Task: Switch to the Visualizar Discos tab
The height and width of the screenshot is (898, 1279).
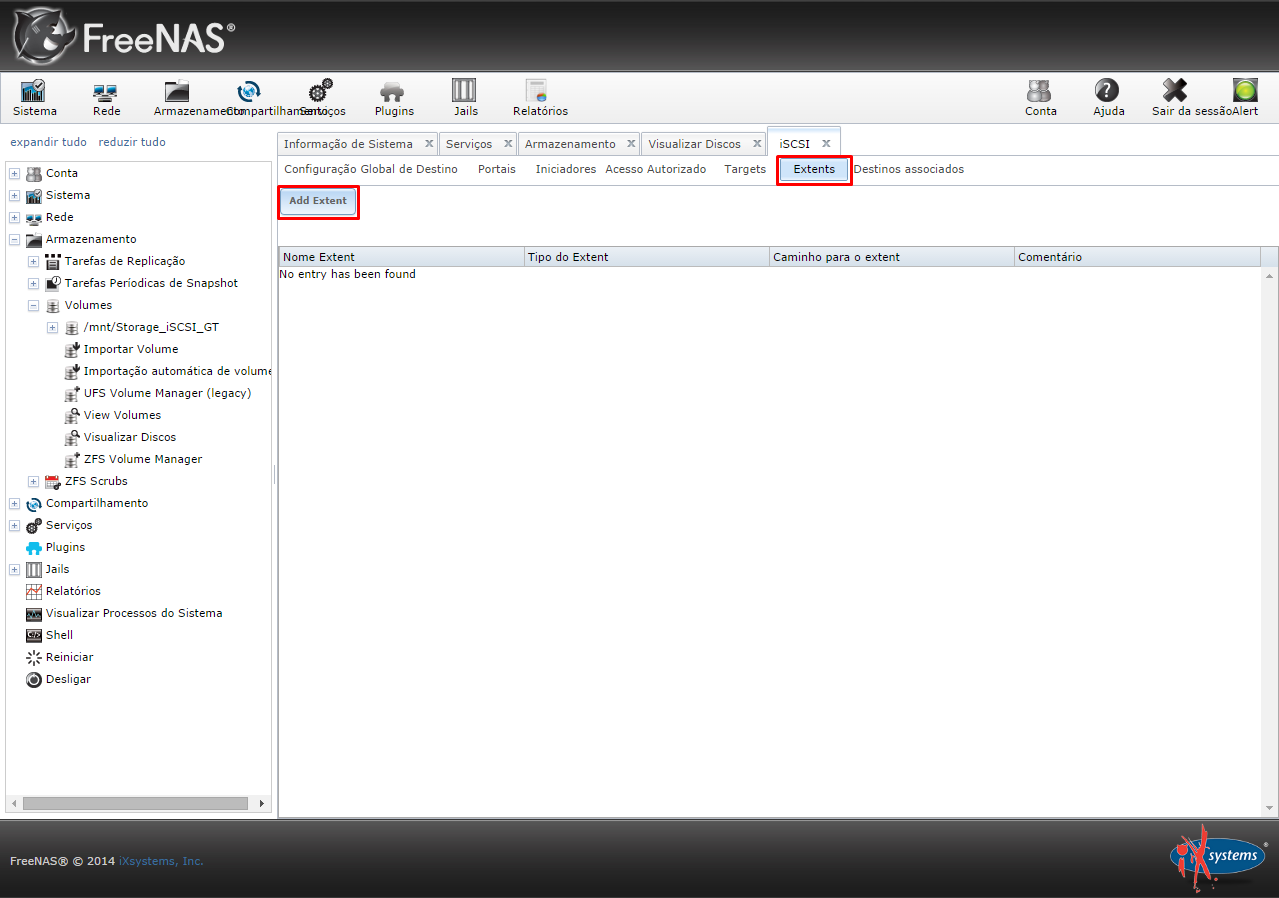Action: 694,144
